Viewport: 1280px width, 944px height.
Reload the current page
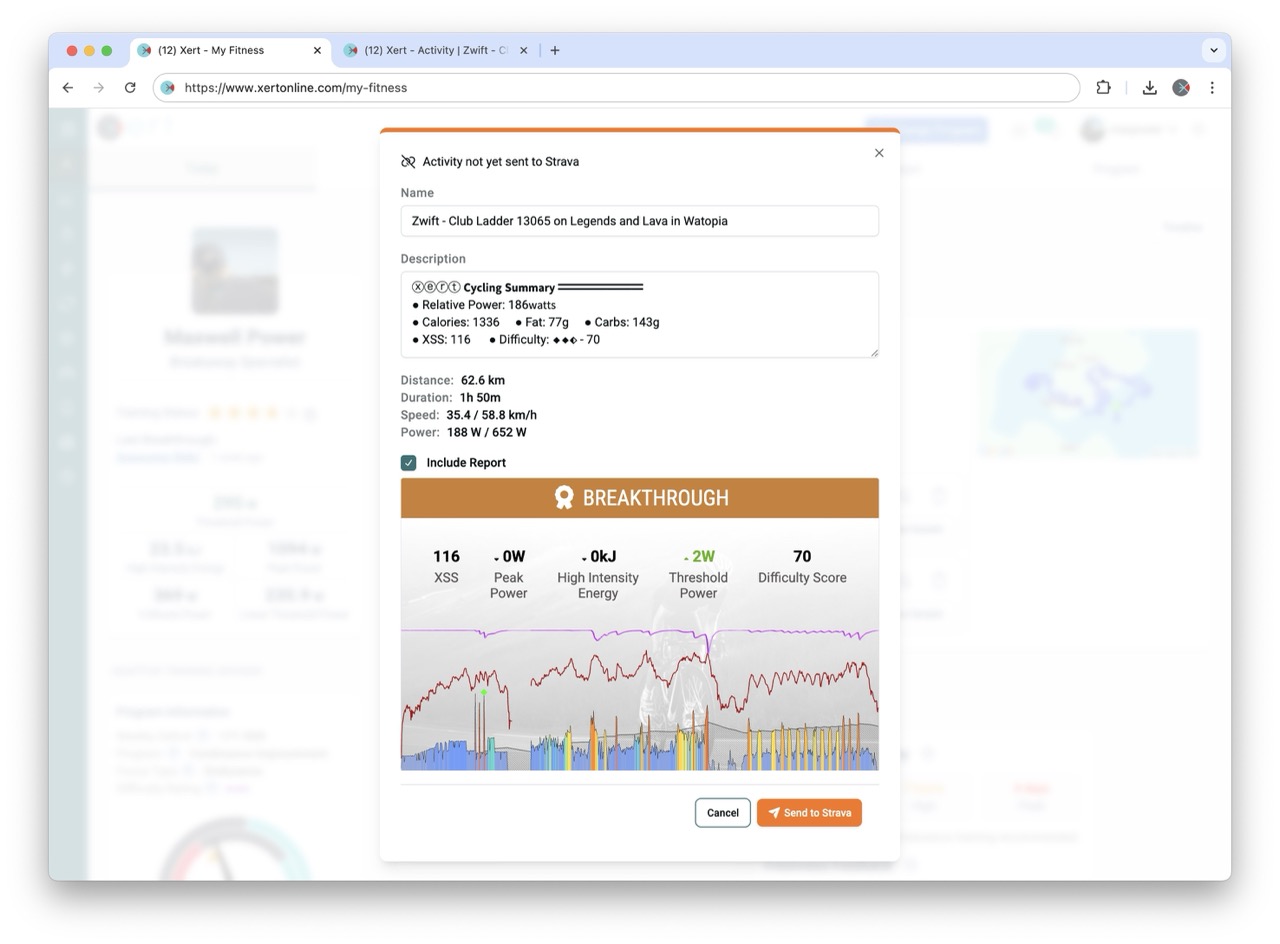130,88
